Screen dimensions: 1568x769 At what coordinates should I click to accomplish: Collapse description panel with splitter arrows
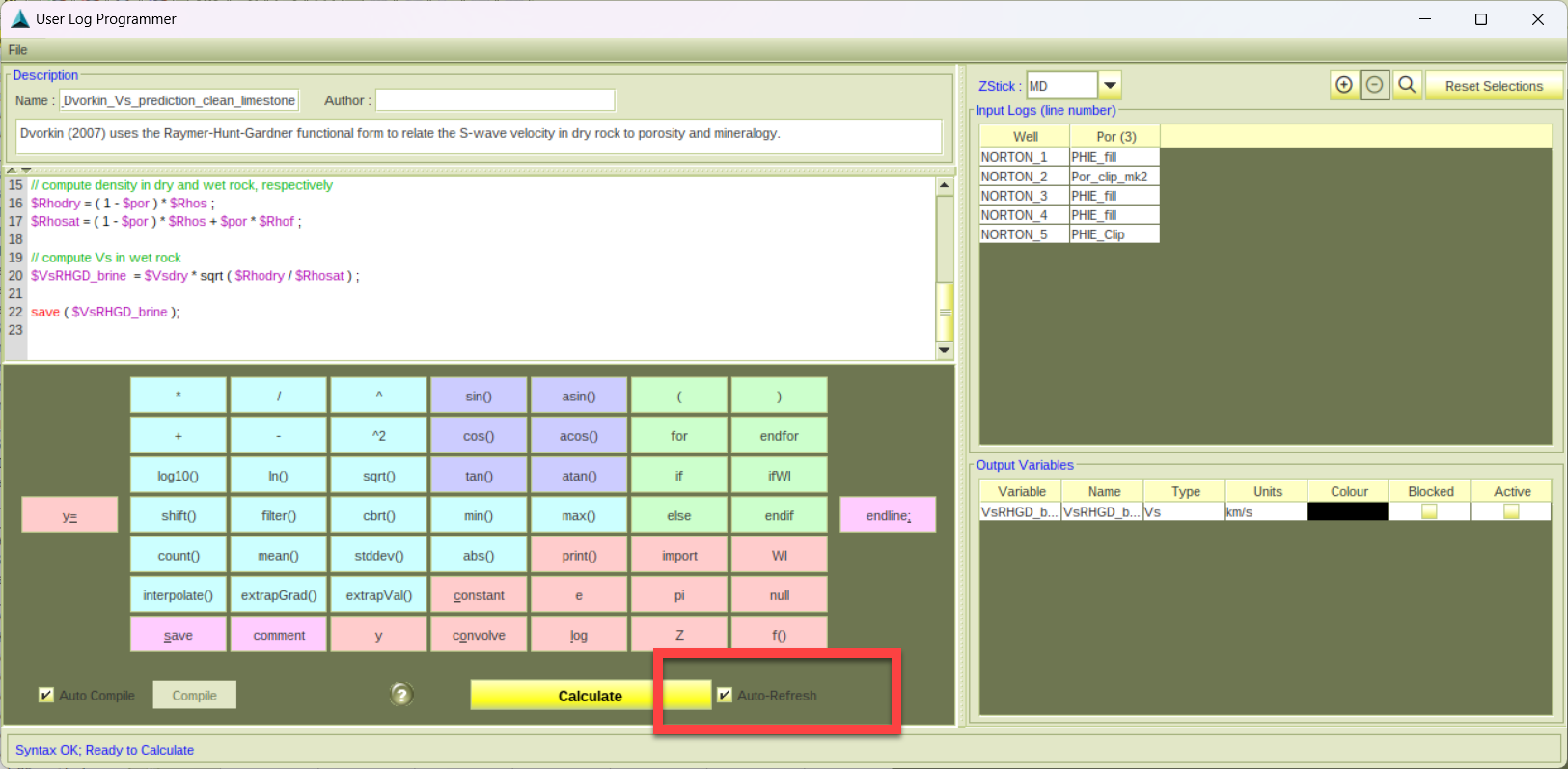[x=18, y=170]
